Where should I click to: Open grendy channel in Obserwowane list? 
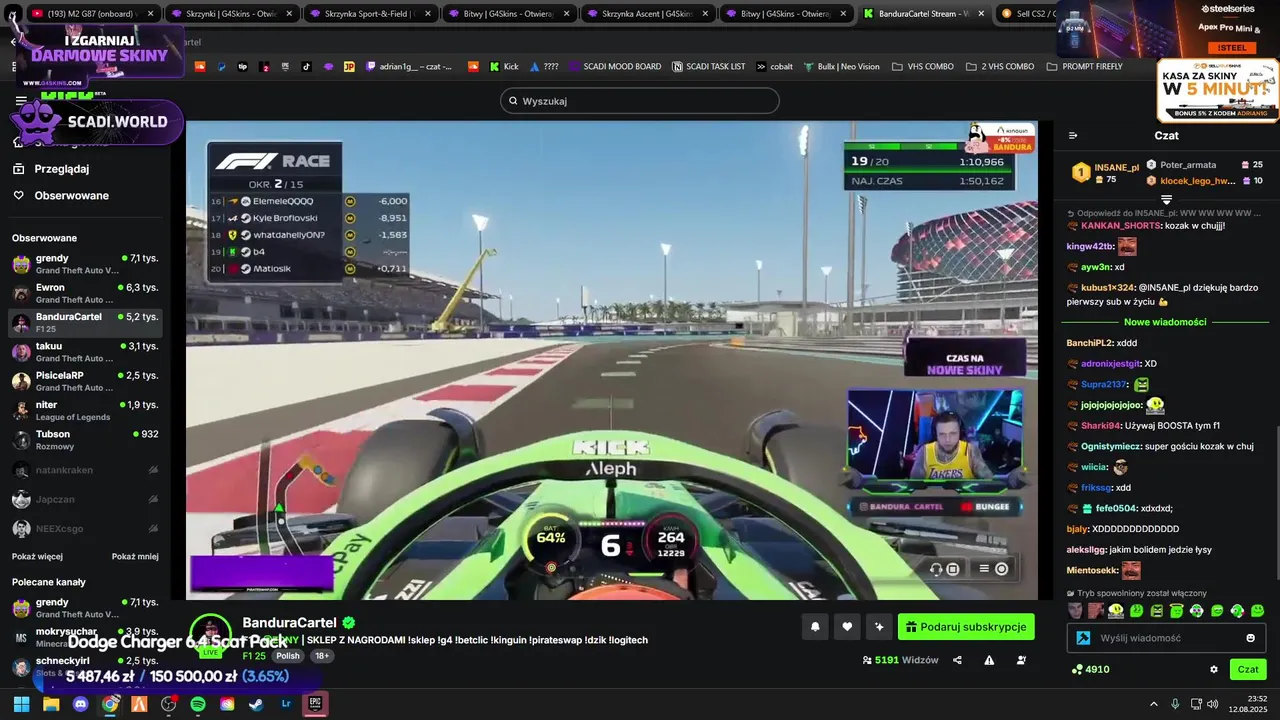(85, 264)
